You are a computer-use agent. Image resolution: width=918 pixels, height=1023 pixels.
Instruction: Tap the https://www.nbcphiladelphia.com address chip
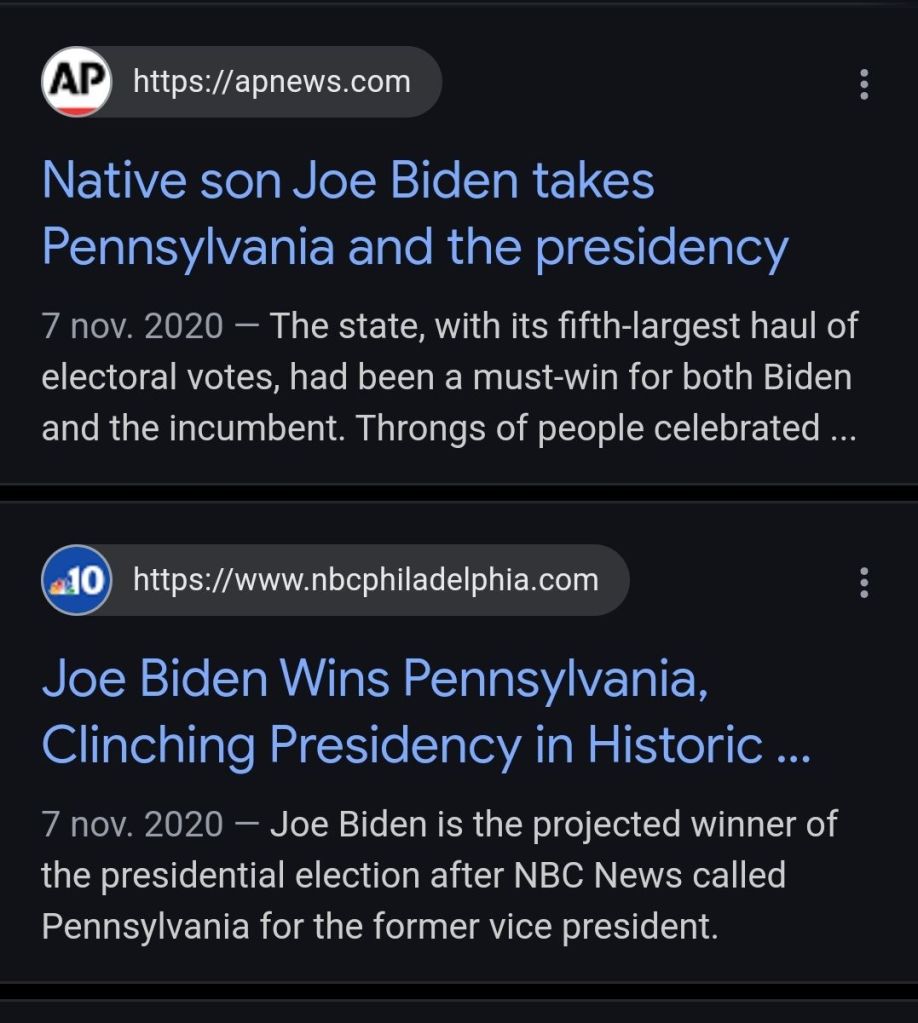pyautogui.click(x=365, y=580)
